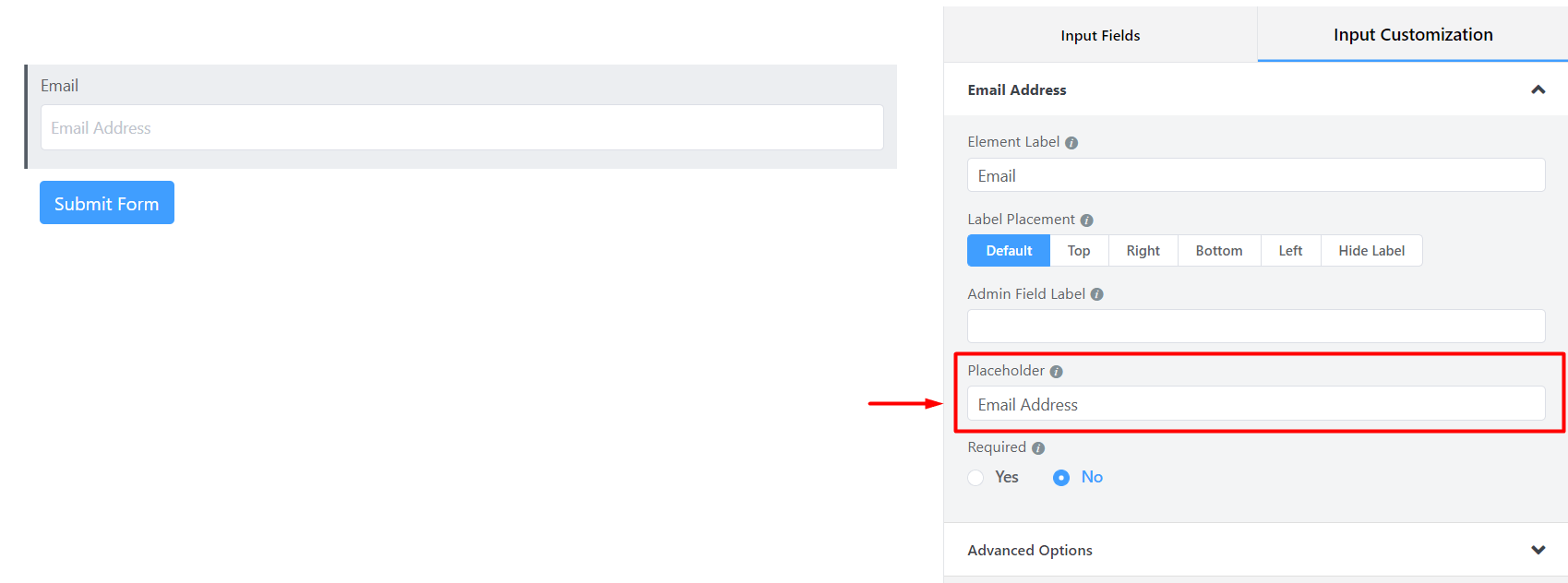Open the Advanced Options section header
Screen dimensions: 1568x583
(x=1255, y=550)
